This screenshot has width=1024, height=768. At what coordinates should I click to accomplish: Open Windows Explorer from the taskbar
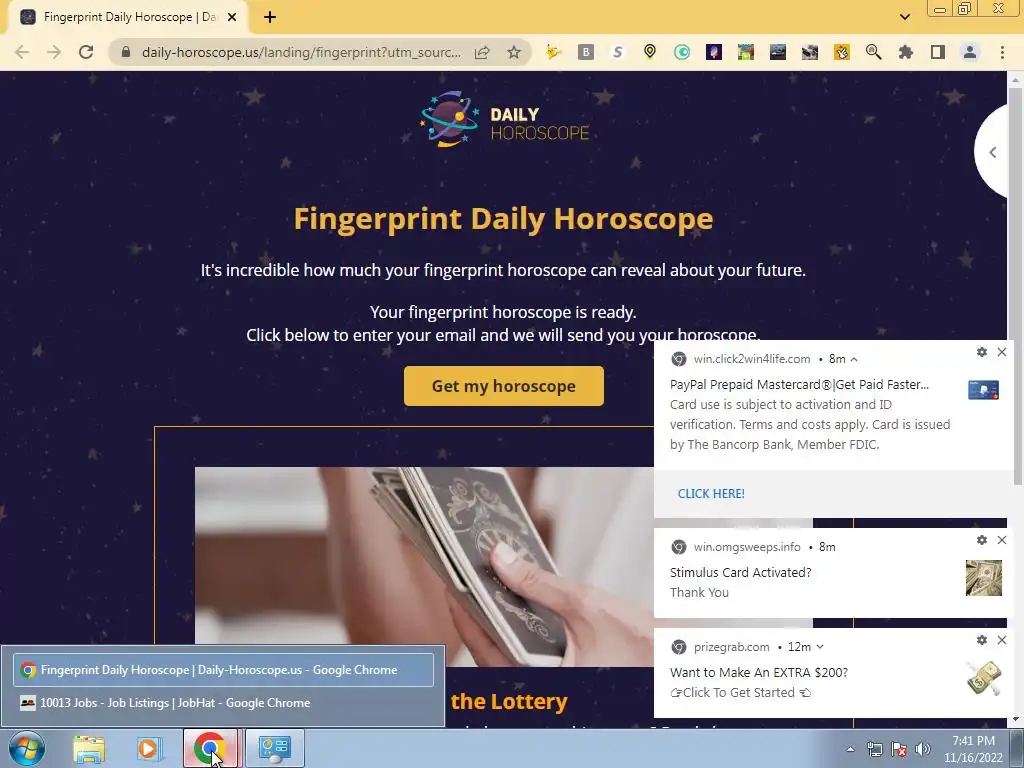[89, 748]
